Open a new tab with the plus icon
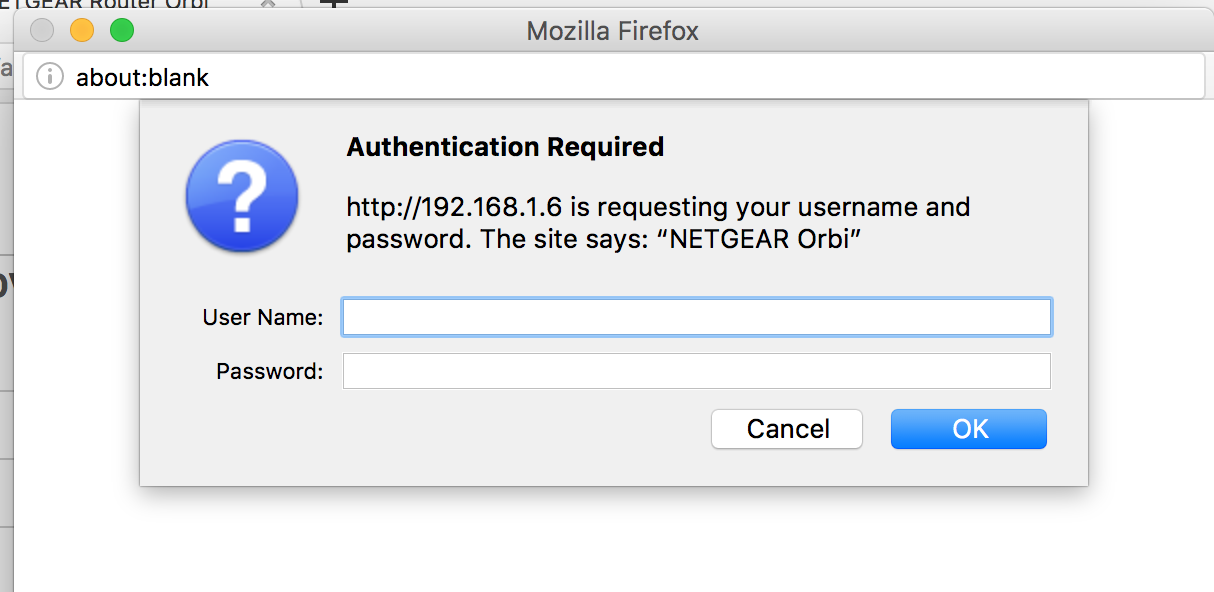 pos(333,4)
